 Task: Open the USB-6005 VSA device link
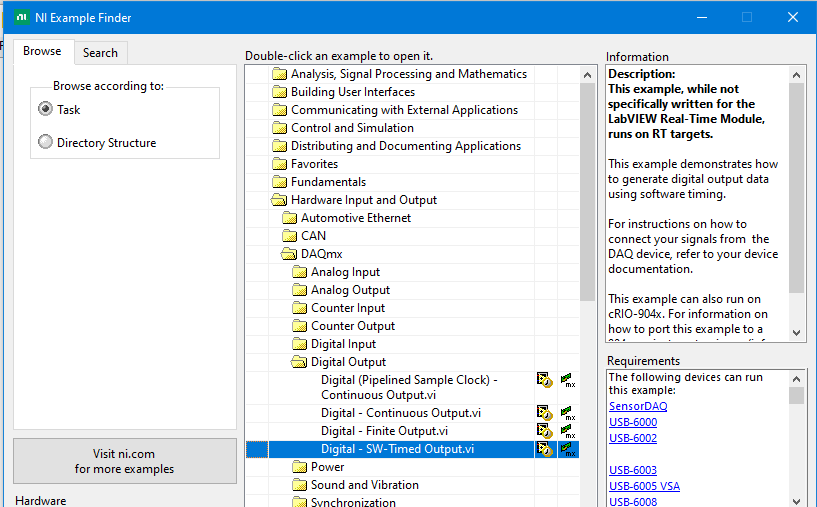[644, 486]
